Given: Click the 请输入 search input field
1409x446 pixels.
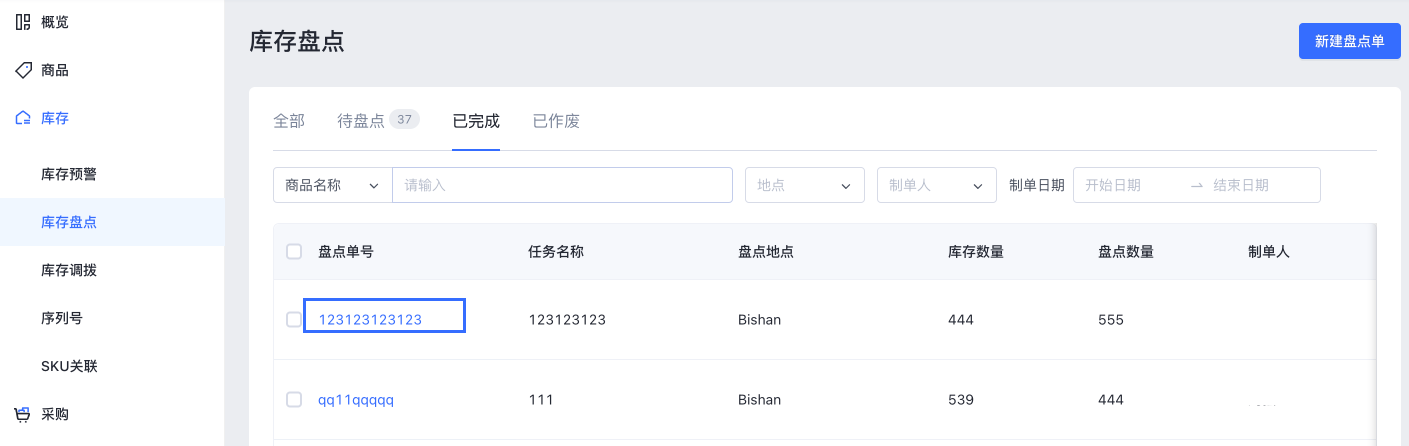Looking at the screenshot, I should tap(563, 185).
